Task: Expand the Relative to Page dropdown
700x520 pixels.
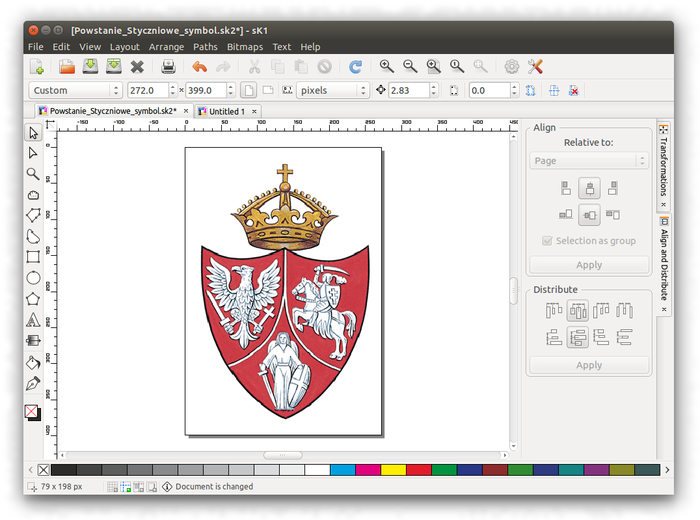Action: click(589, 160)
